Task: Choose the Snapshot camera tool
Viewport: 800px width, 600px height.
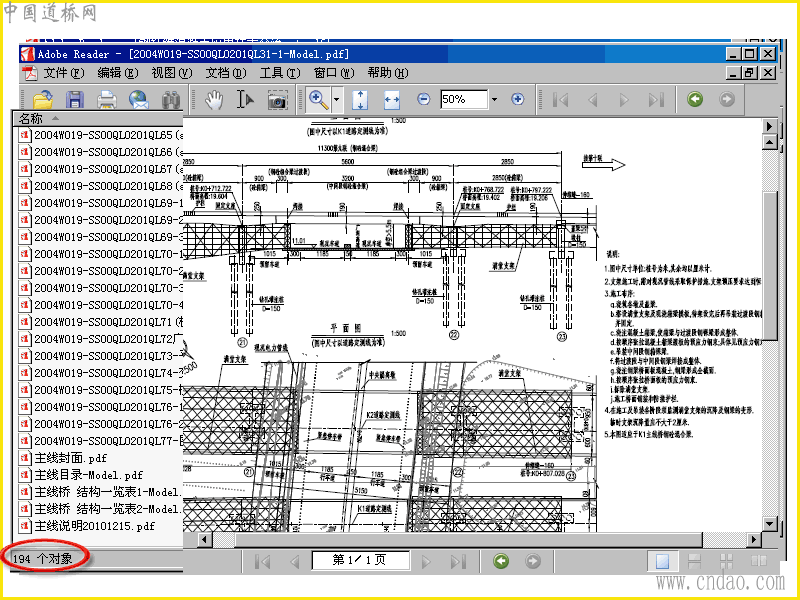Action: click(x=277, y=100)
